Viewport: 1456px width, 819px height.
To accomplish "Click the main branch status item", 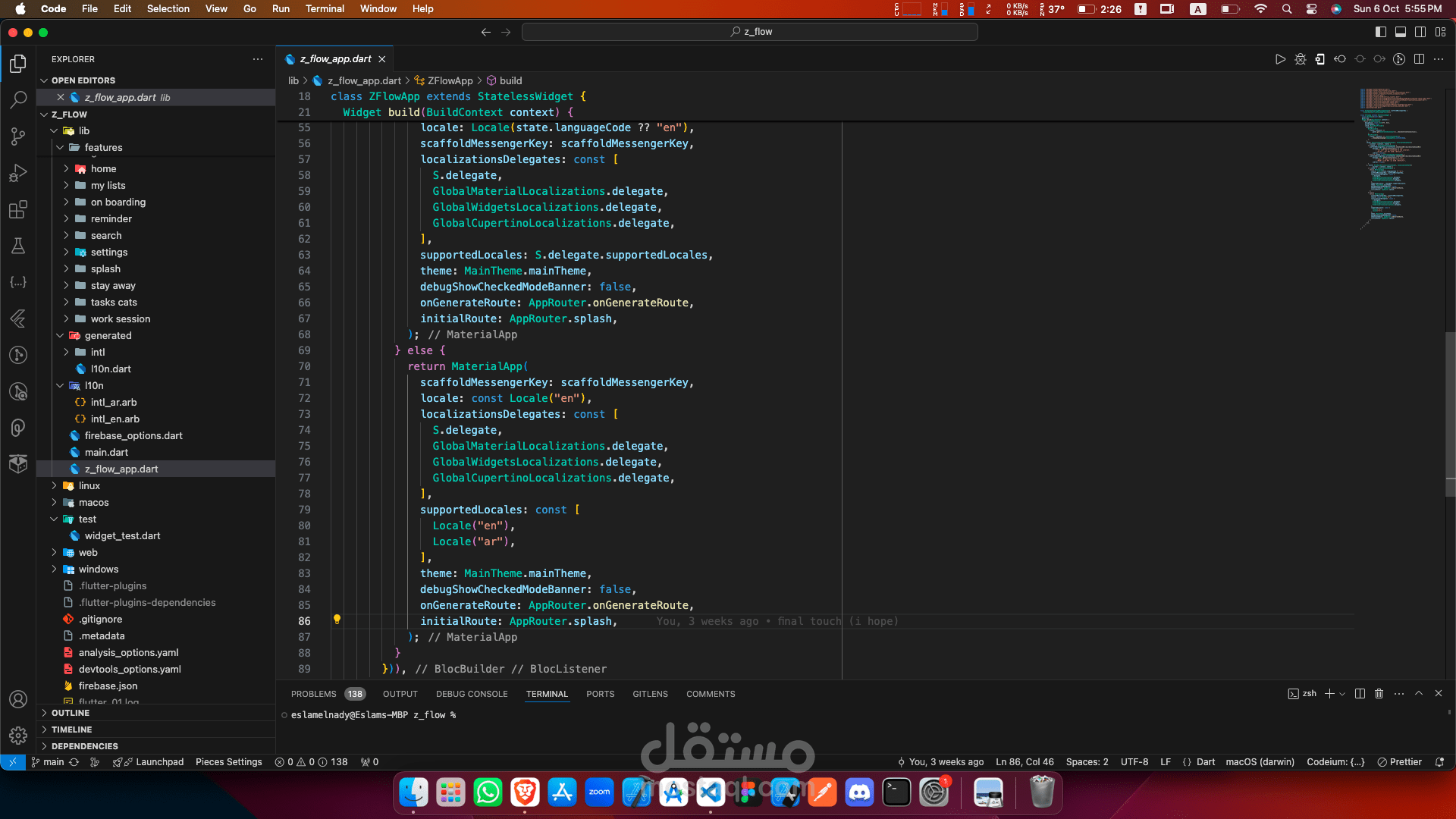I will [x=48, y=762].
